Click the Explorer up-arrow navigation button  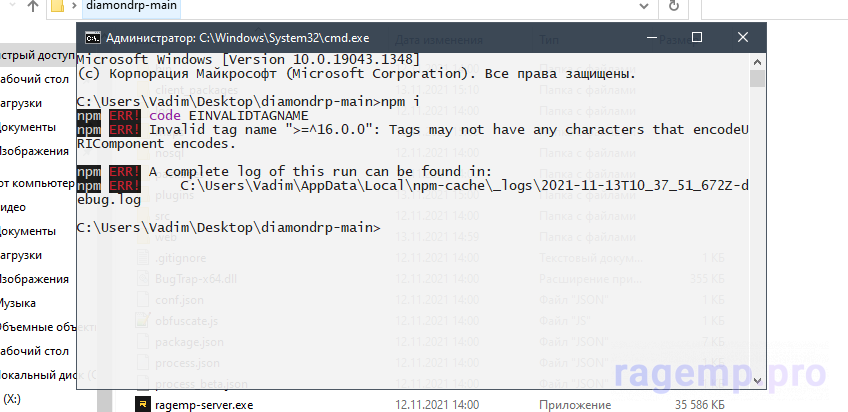33,6
